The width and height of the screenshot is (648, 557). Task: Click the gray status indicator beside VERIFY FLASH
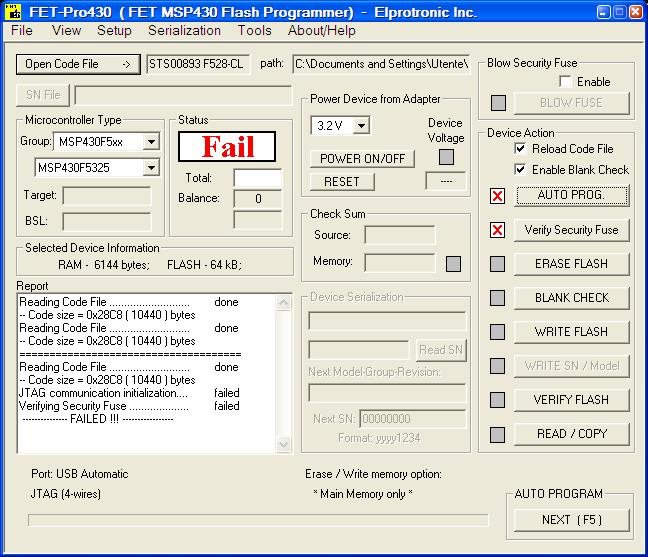pyautogui.click(x=497, y=400)
